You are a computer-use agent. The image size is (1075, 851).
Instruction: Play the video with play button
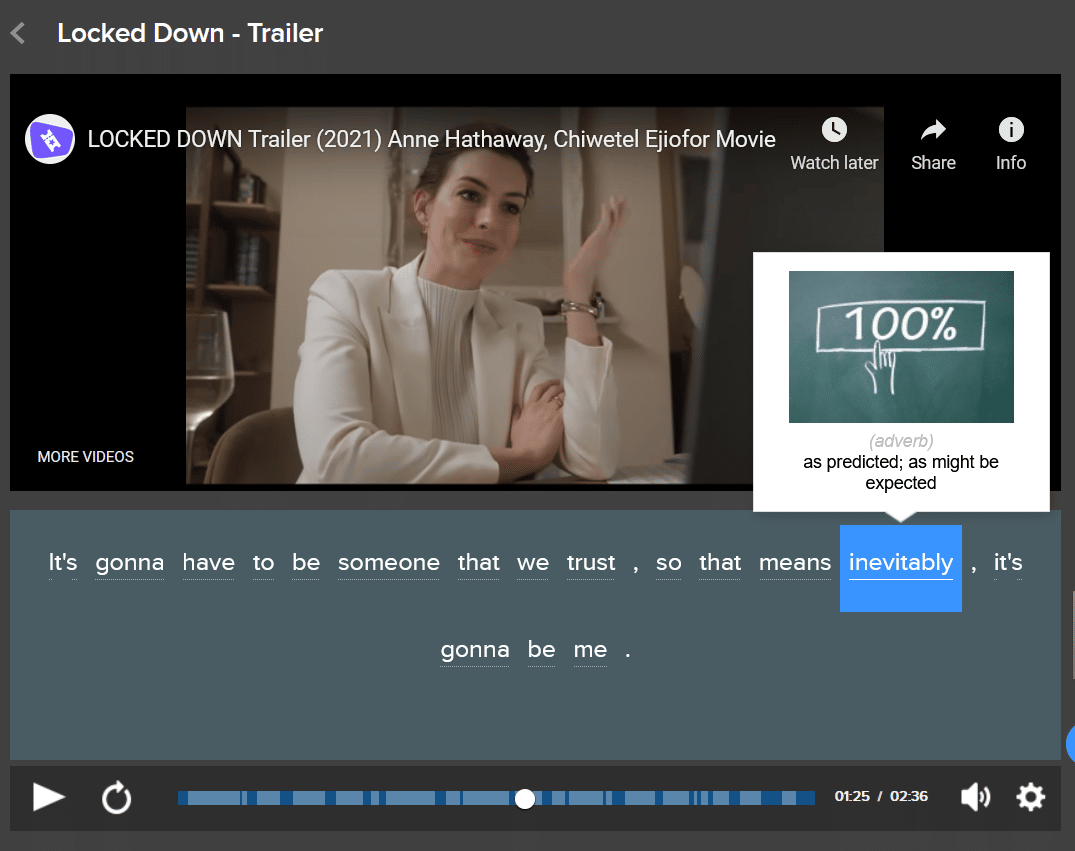(x=48, y=797)
